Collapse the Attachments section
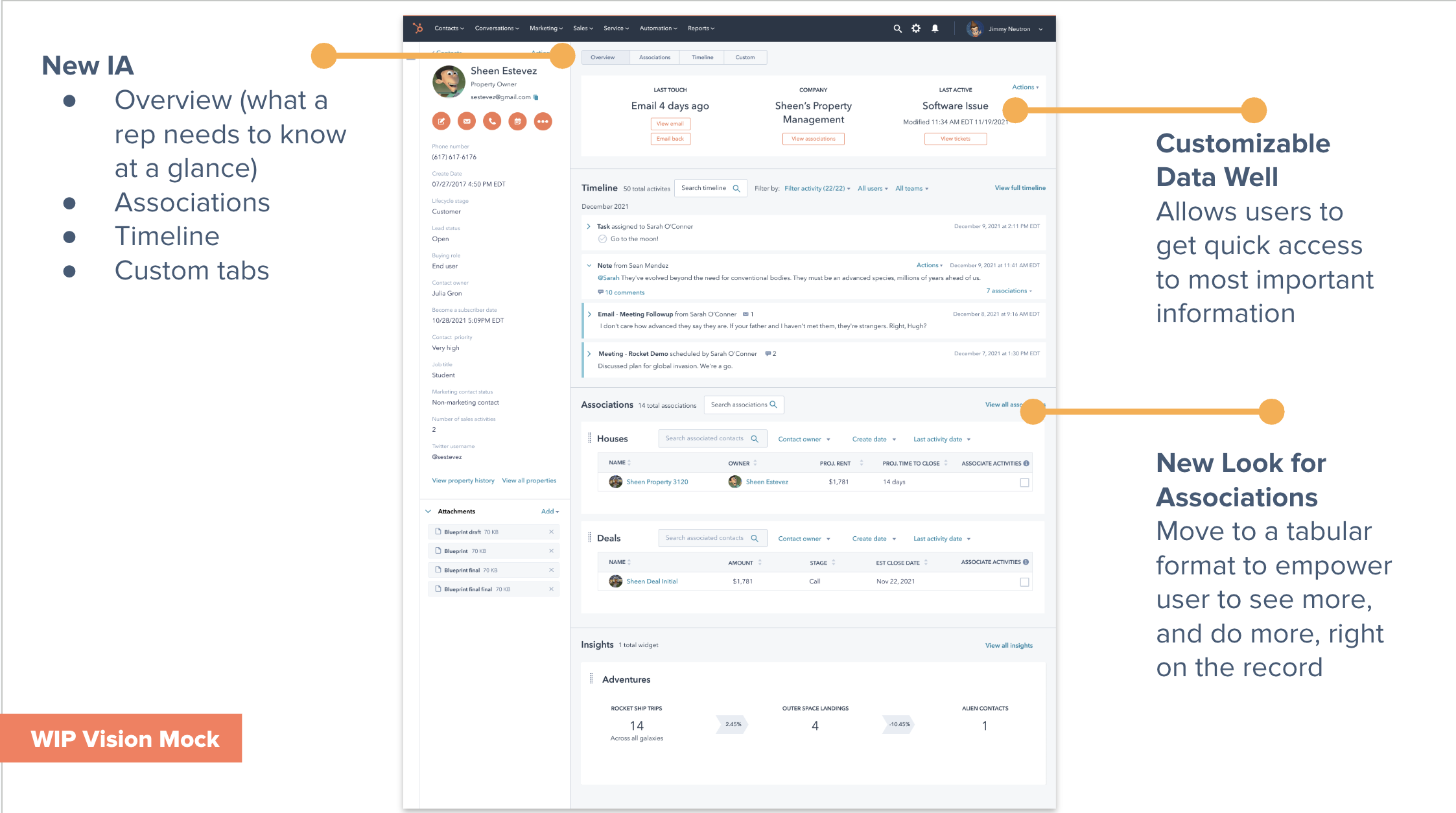Screen dimensions: 1456x813 428,512
